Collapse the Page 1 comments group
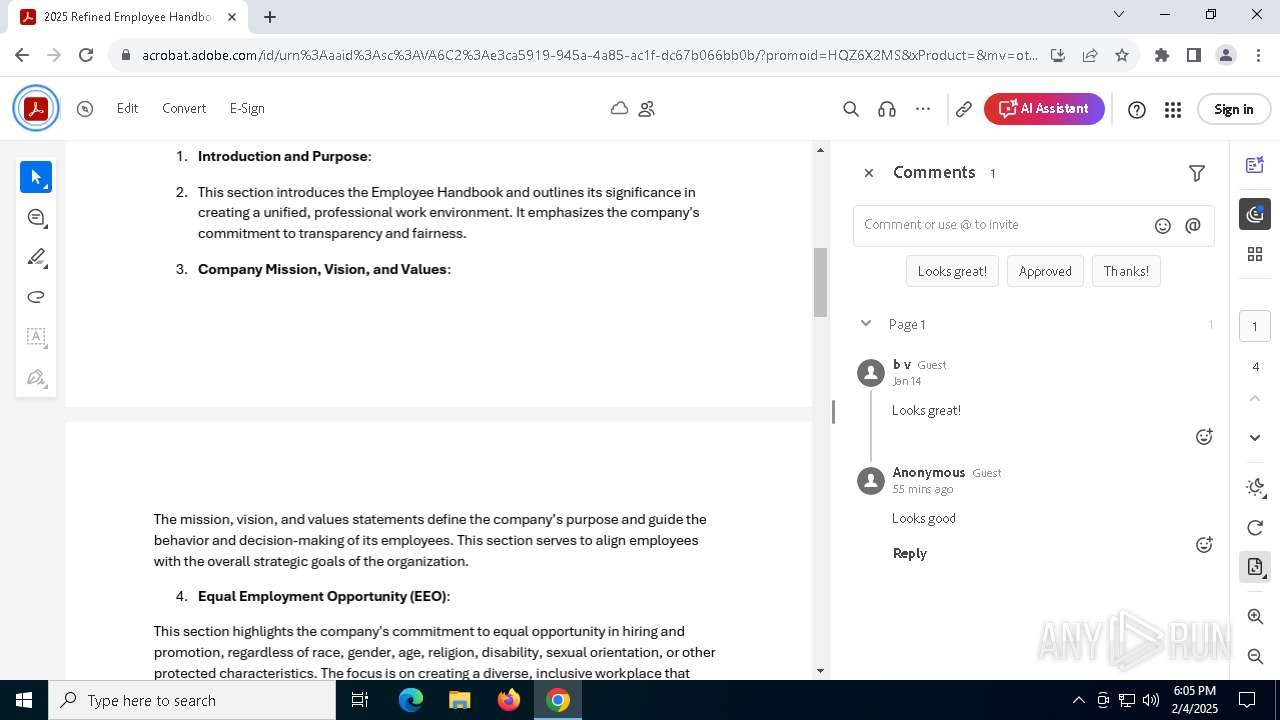Image resolution: width=1280 pixels, height=720 pixels. tap(866, 323)
